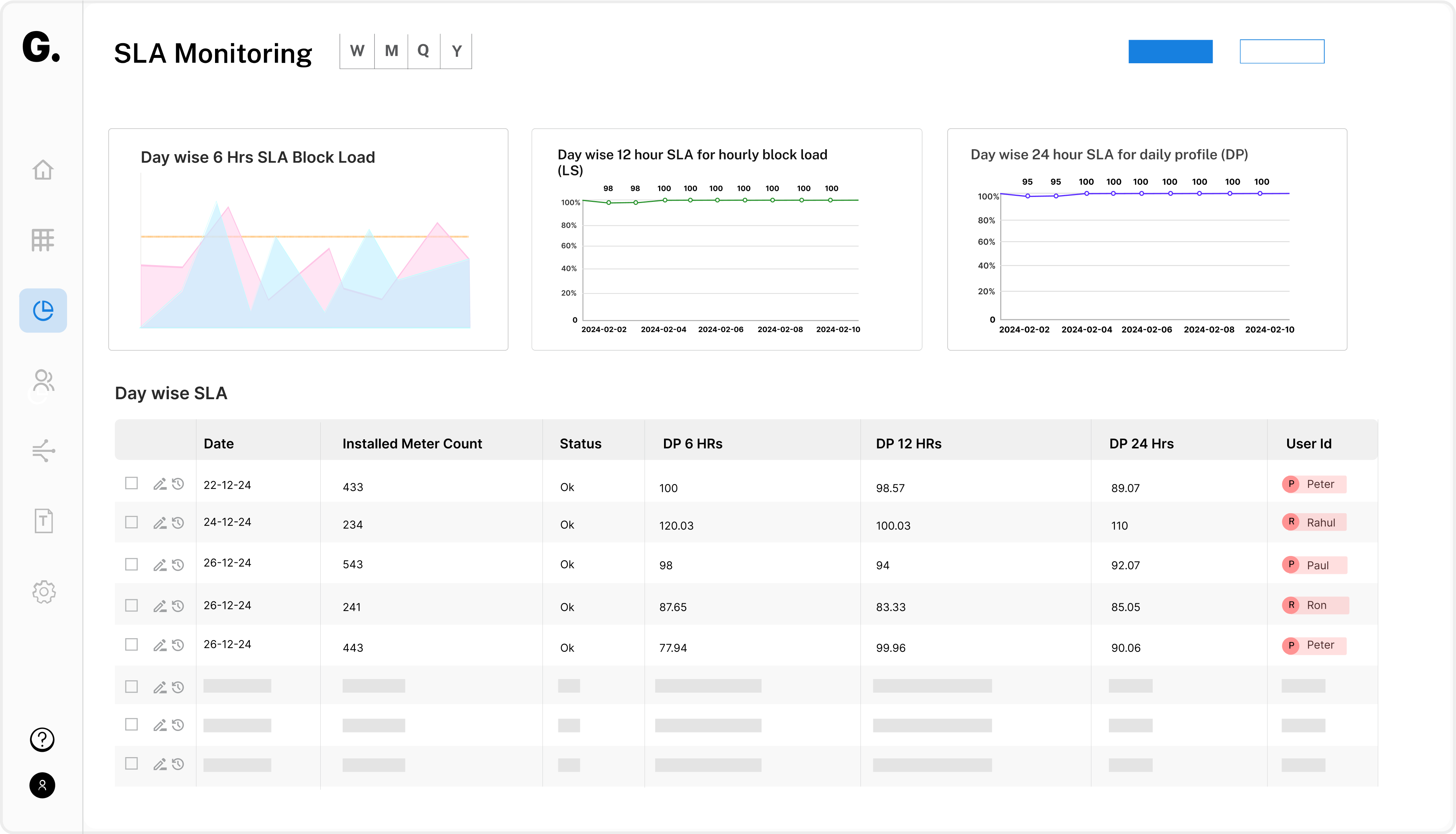Click the Ron user tag
This screenshot has height=834, width=1456.
click(1315, 606)
